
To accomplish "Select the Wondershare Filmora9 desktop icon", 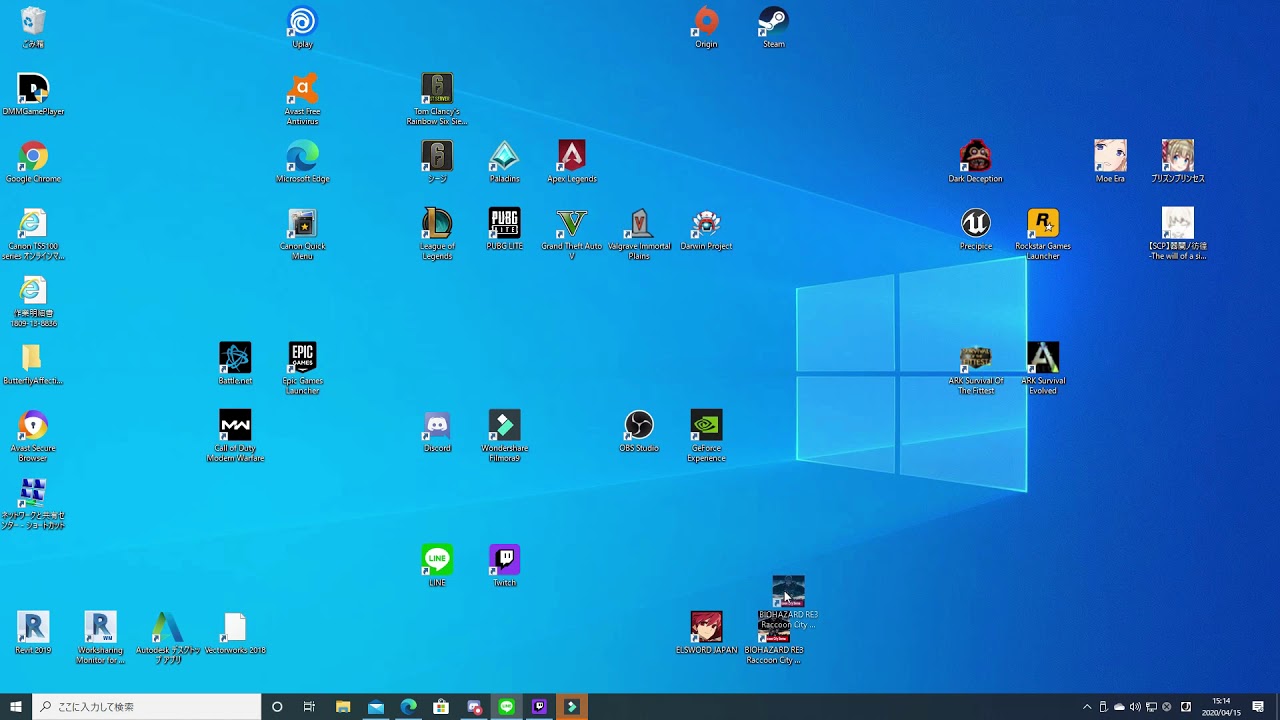I will [504, 436].
